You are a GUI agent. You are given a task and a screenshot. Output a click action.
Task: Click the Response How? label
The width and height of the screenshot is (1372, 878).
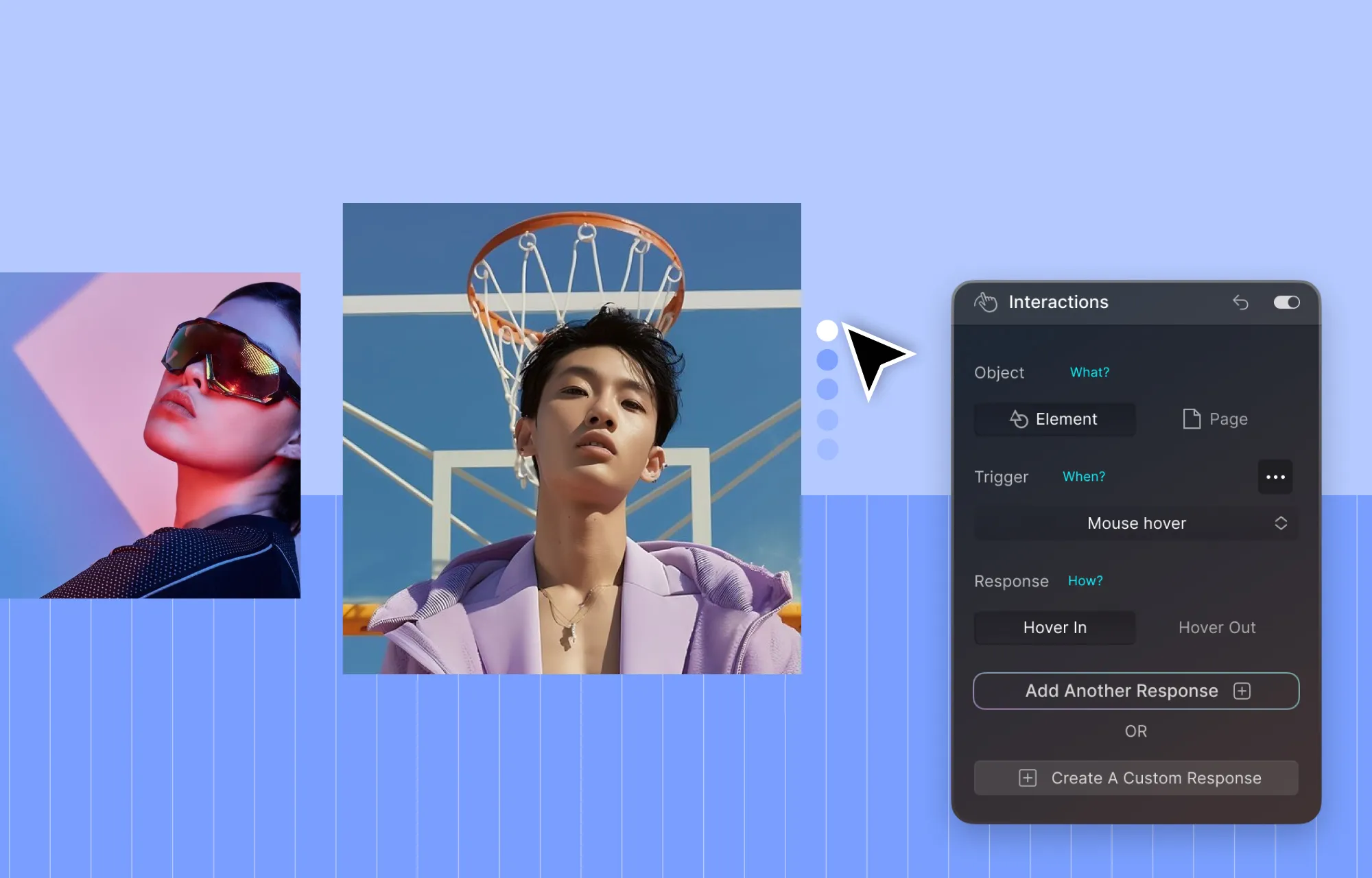[x=1084, y=580]
